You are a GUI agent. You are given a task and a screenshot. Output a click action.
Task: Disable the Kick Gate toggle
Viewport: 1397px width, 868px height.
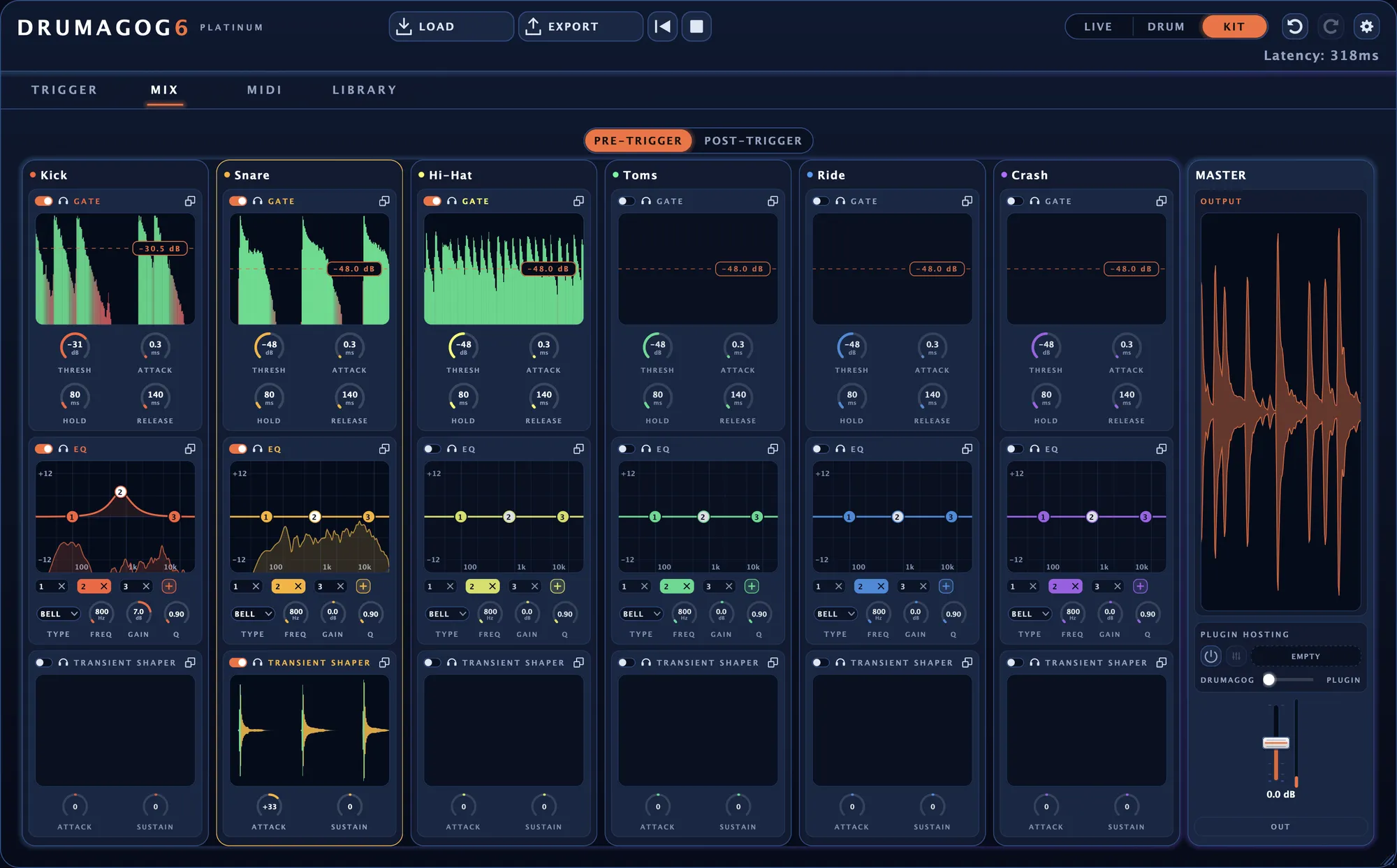click(44, 201)
